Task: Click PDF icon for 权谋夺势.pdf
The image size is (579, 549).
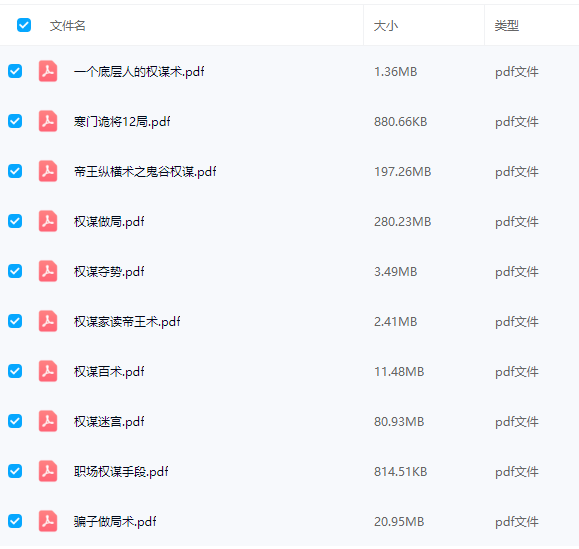Action: click(48, 271)
